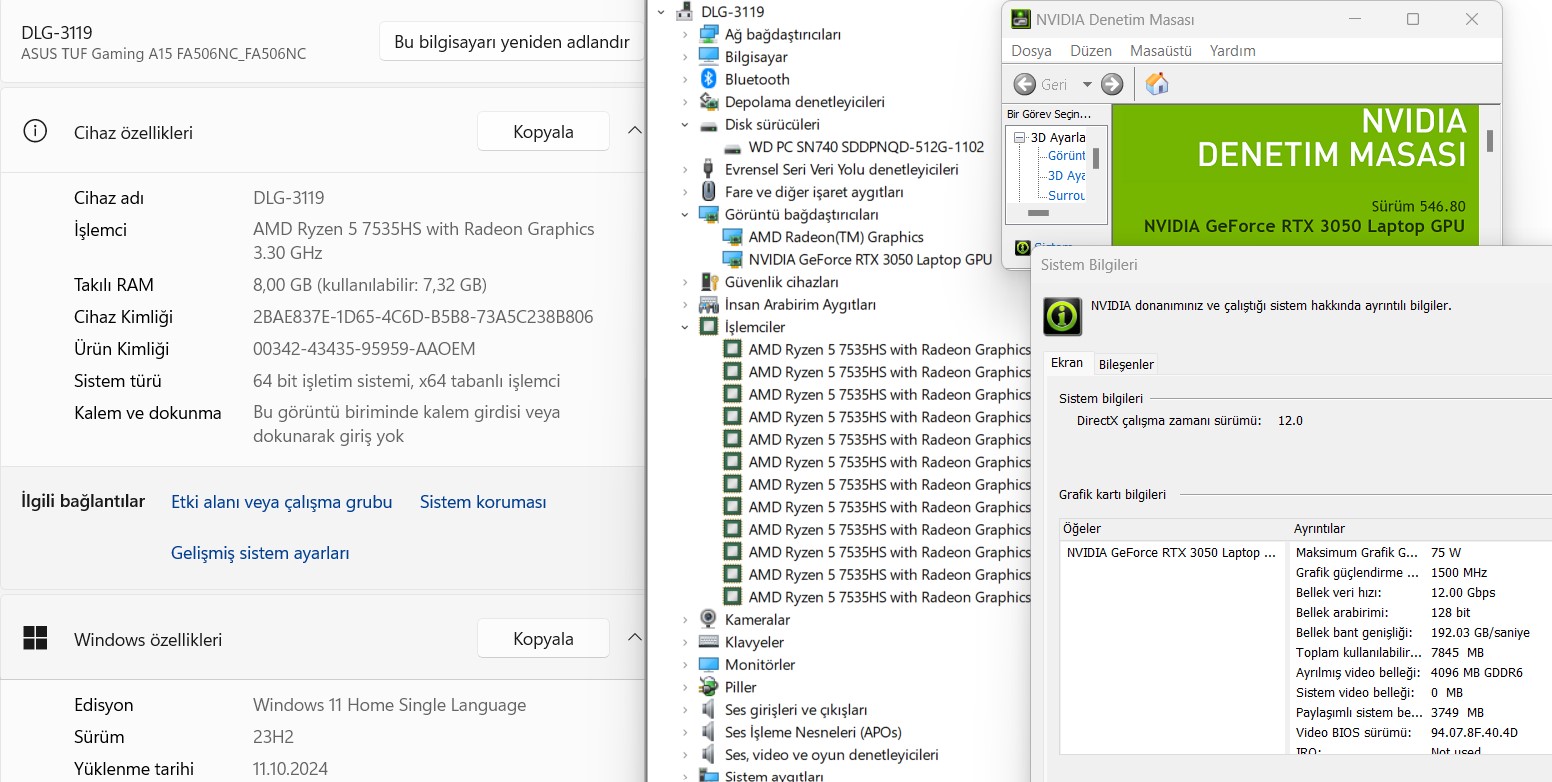Click the NVIDIA Sistem Bilgileri info icon
The width and height of the screenshot is (1552, 782).
(x=1062, y=316)
